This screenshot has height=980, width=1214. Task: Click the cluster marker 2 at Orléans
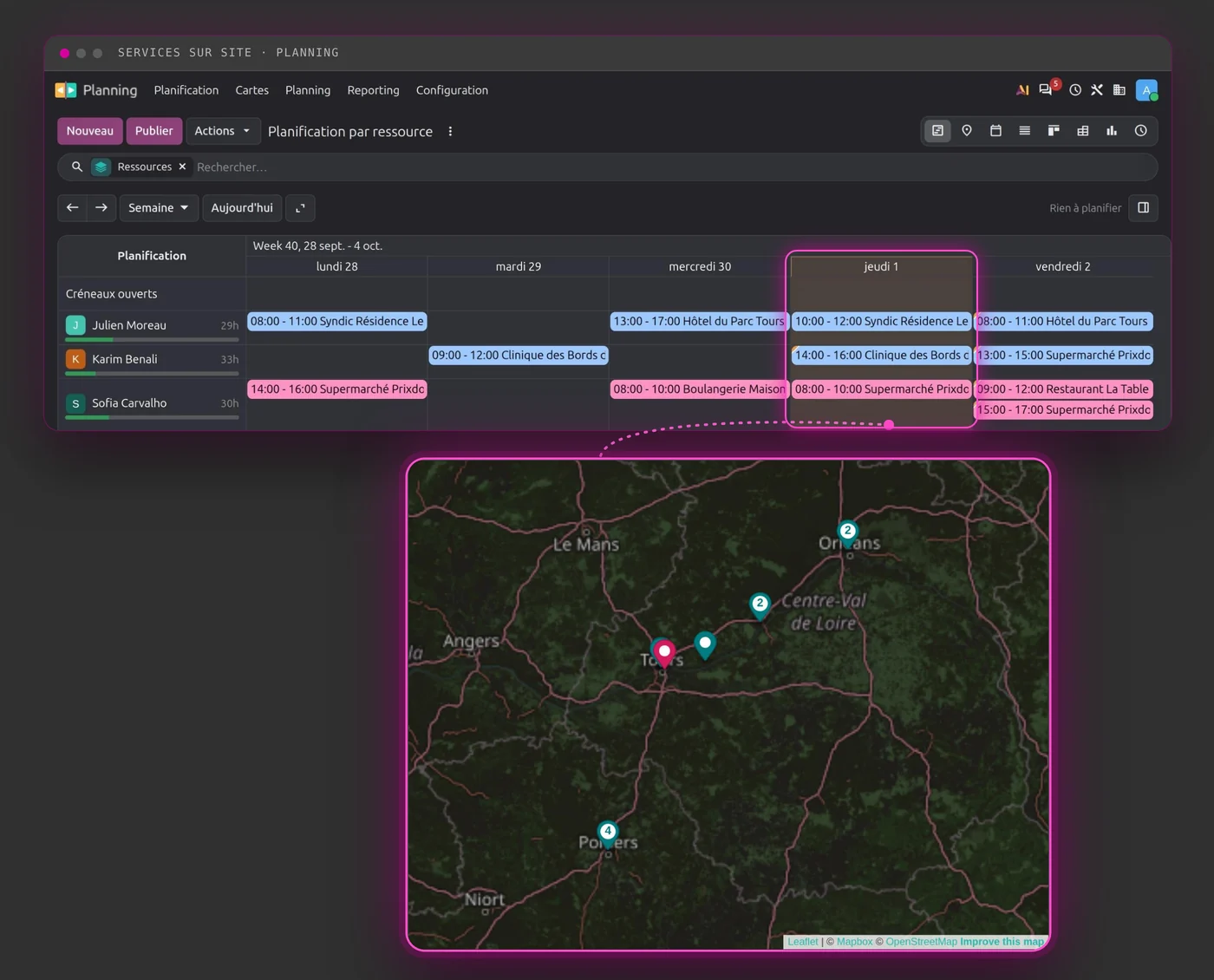tap(848, 532)
